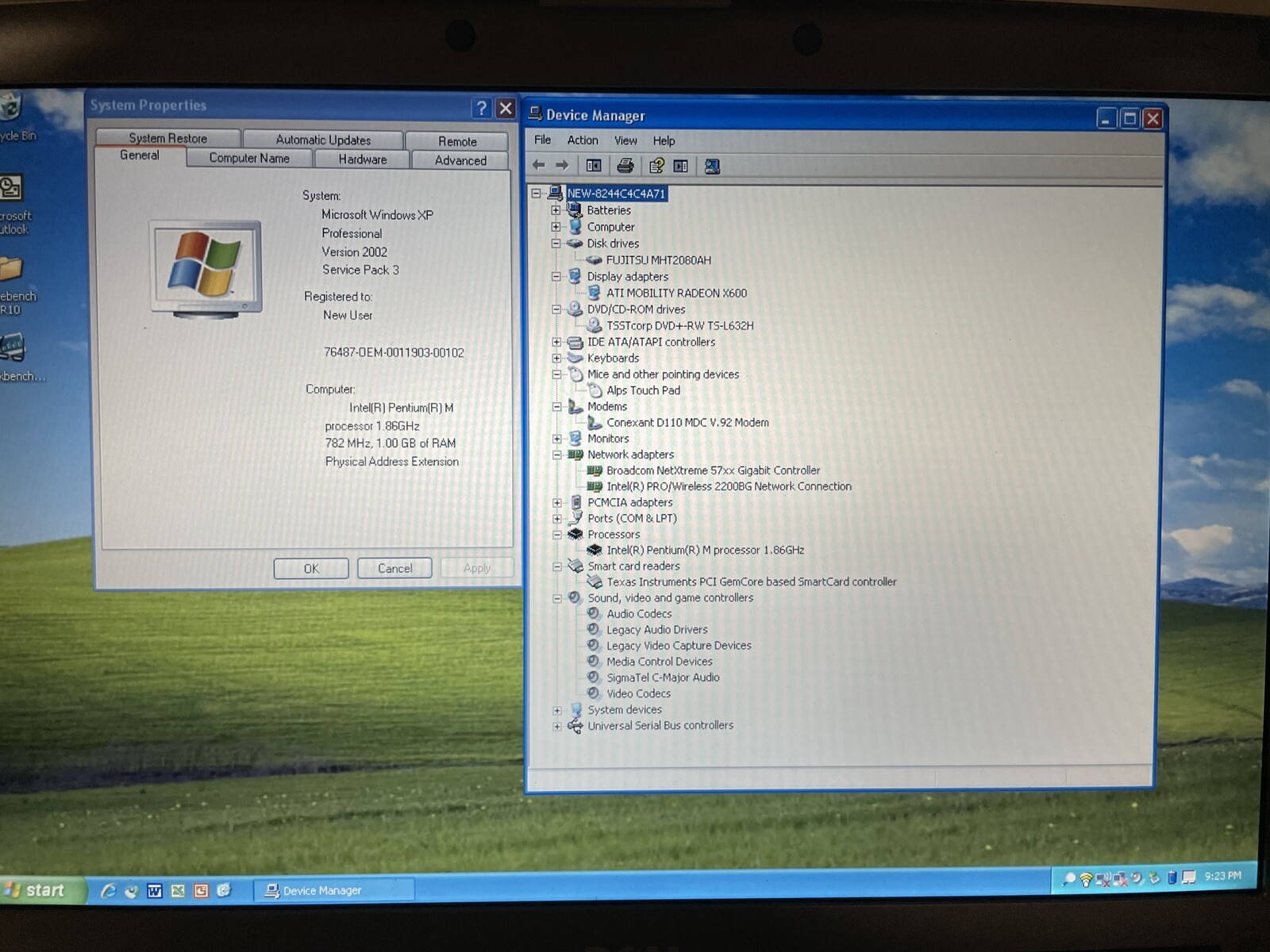Collapse the Display adapters category
The height and width of the screenshot is (952, 1270).
tap(556, 277)
